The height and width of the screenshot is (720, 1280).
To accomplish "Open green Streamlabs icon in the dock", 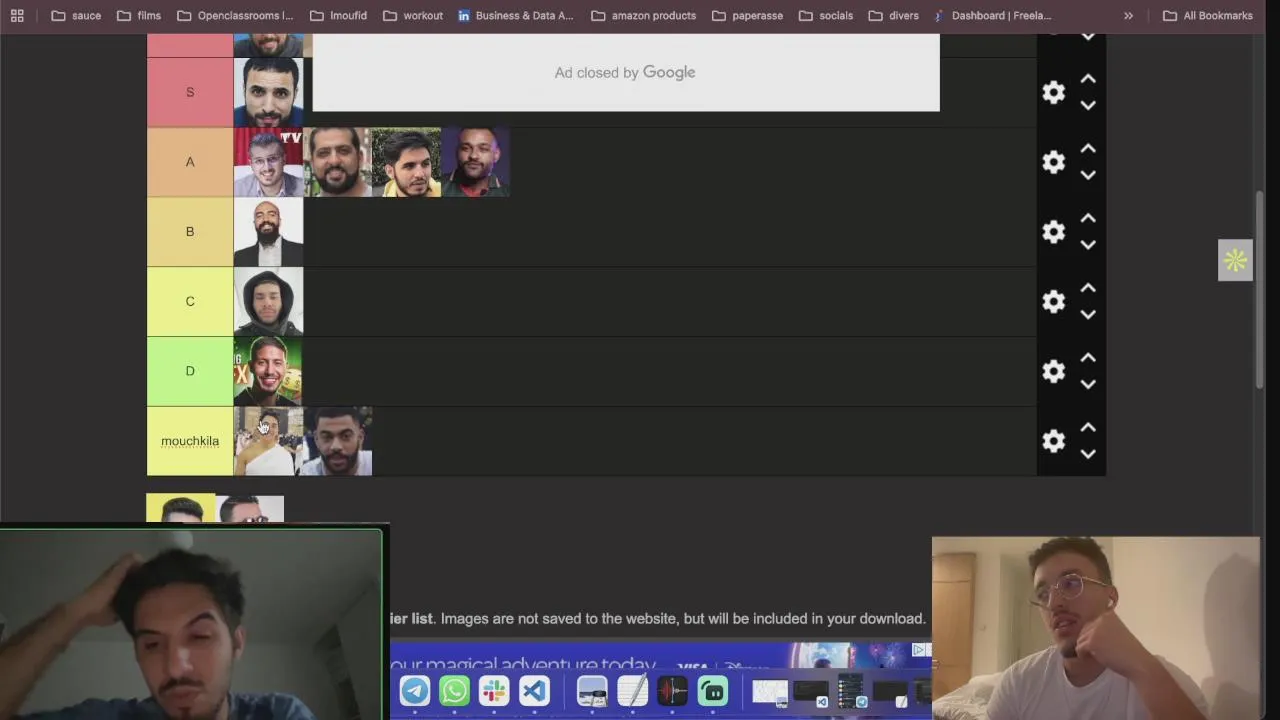I will (712, 691).
